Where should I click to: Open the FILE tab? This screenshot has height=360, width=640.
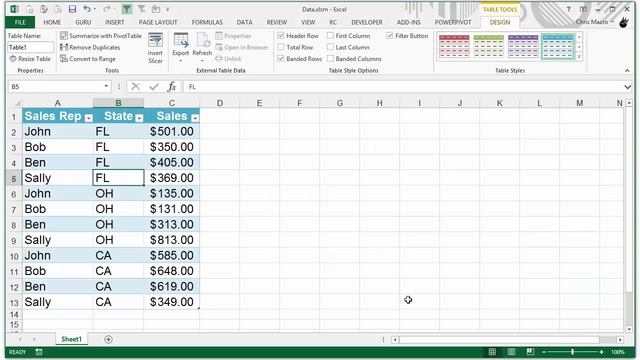pos(20,22)
